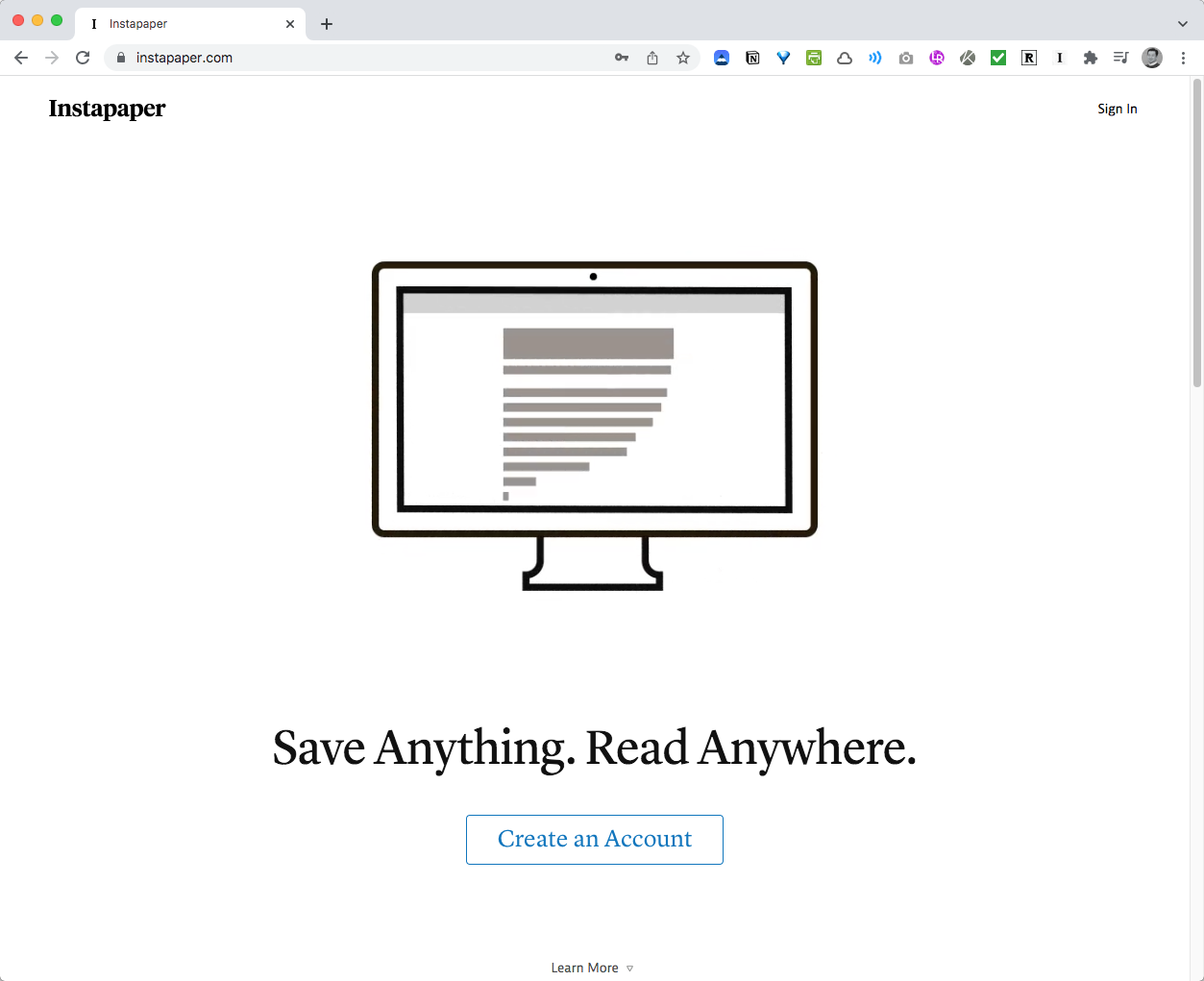Open the Chrome profile avatar
Image resolution: width=1204 pixels, height=981 pixels.
[1152, 58]
